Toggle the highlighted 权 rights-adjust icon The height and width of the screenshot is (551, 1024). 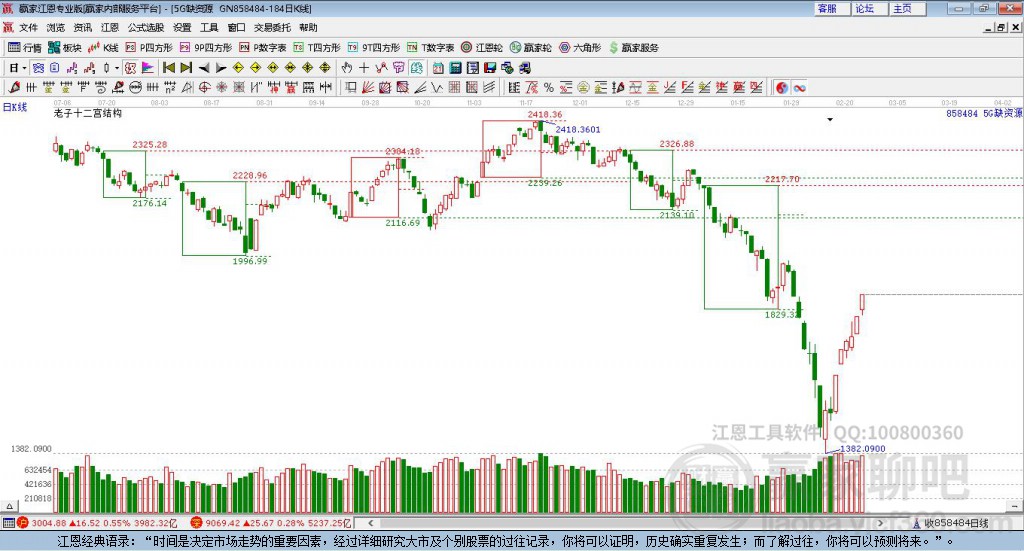130,68
